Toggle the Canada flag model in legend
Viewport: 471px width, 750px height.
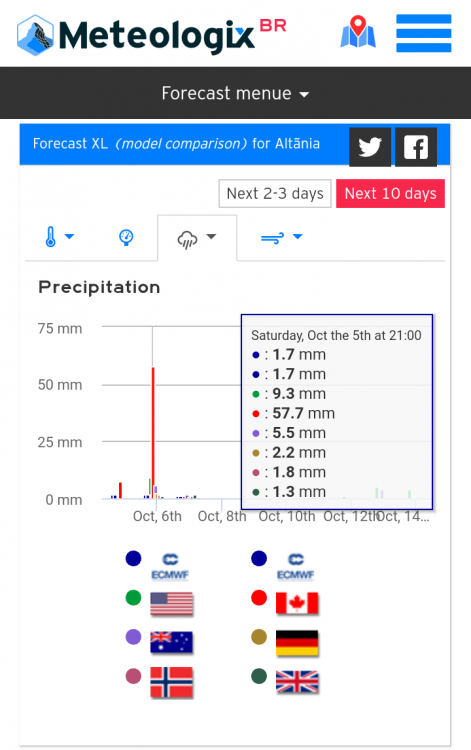pos(297,603)
